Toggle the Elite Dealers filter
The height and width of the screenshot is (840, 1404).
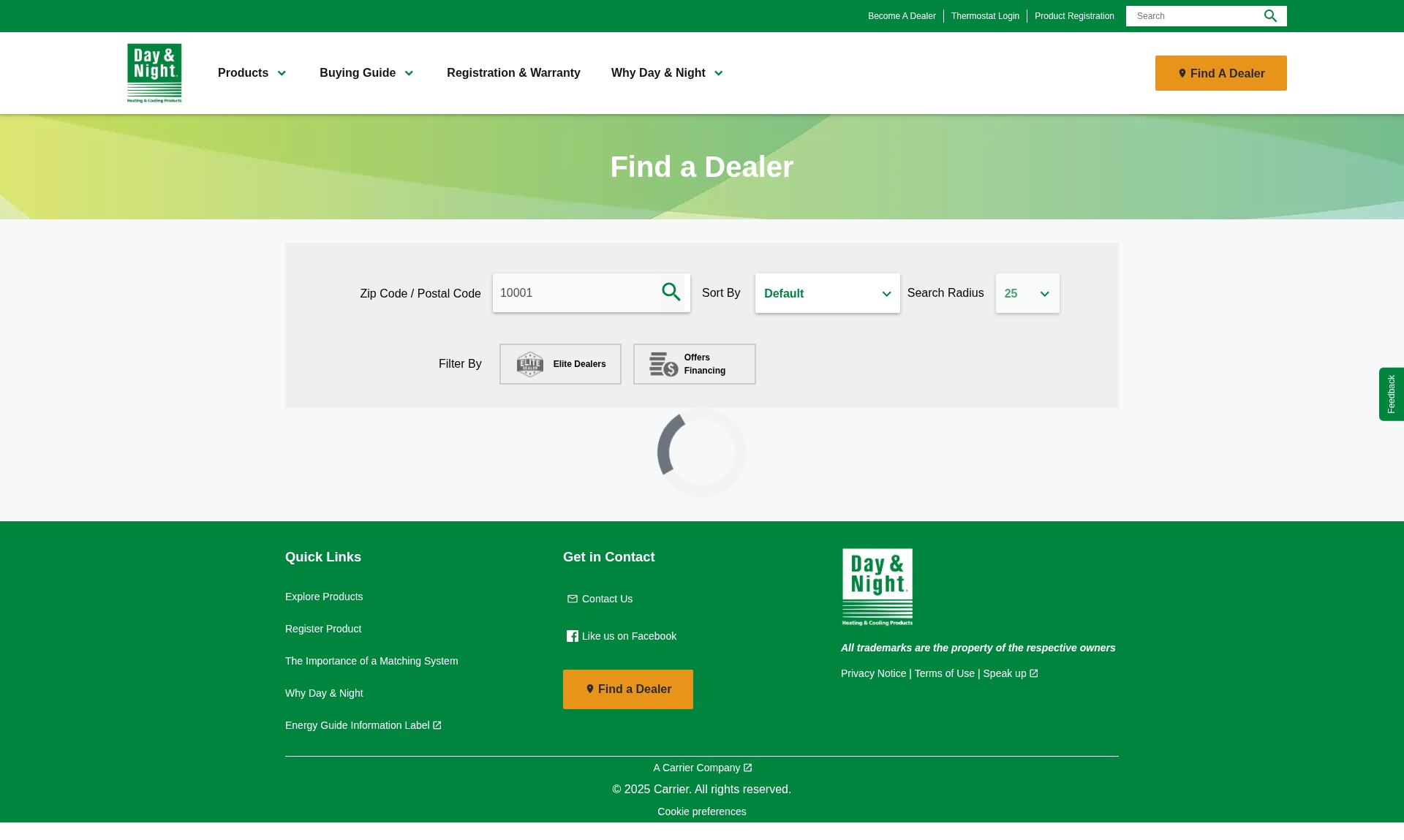pyautogui.click(x=560, y=364)
